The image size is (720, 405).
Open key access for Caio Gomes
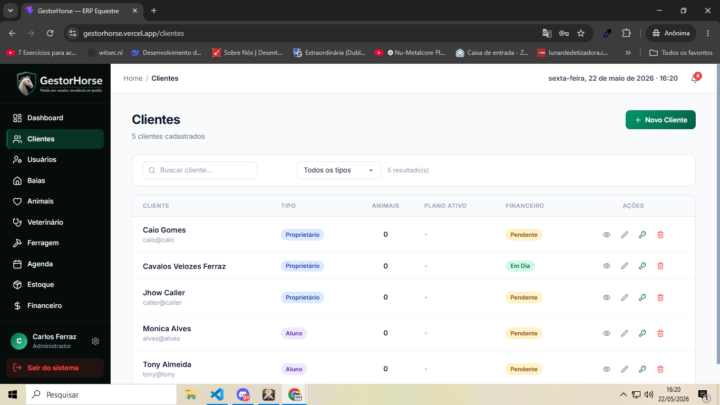(x=642, y=235)
